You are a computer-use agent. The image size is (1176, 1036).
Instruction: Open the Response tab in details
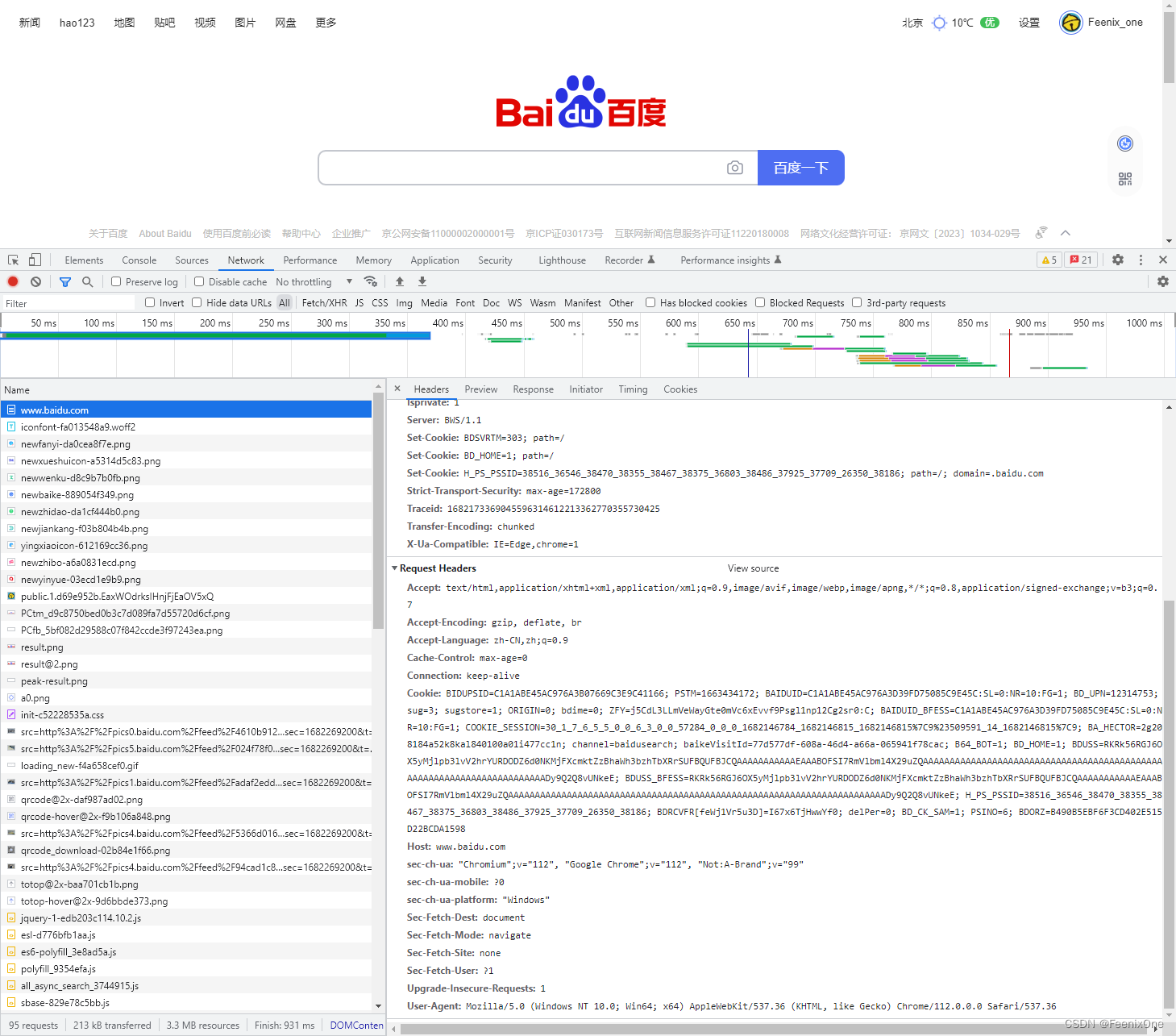tap(534, 389)
